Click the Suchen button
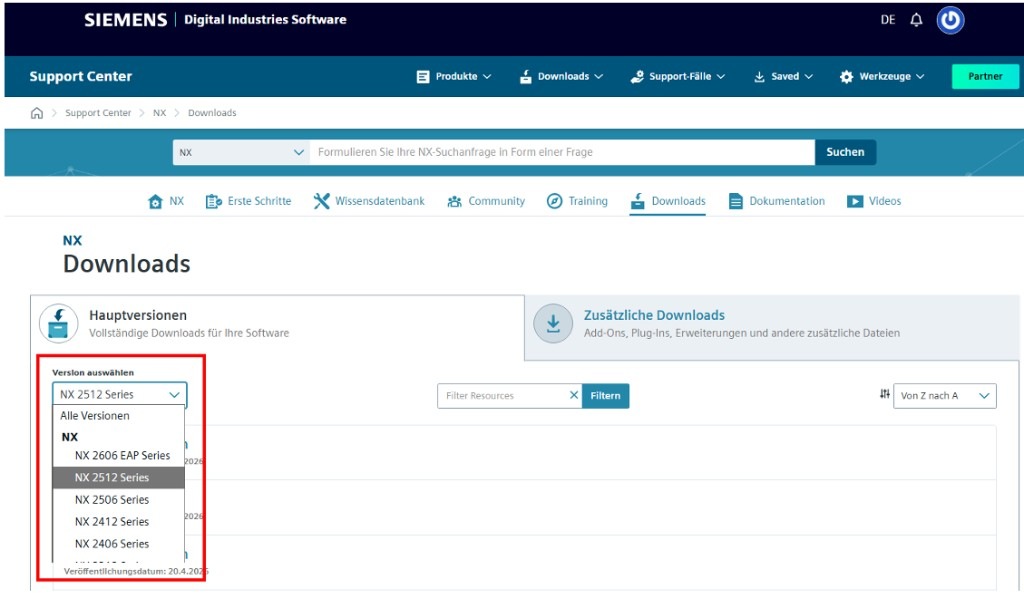The height and width of the screenshot is (601, 1024). point(845,152)
